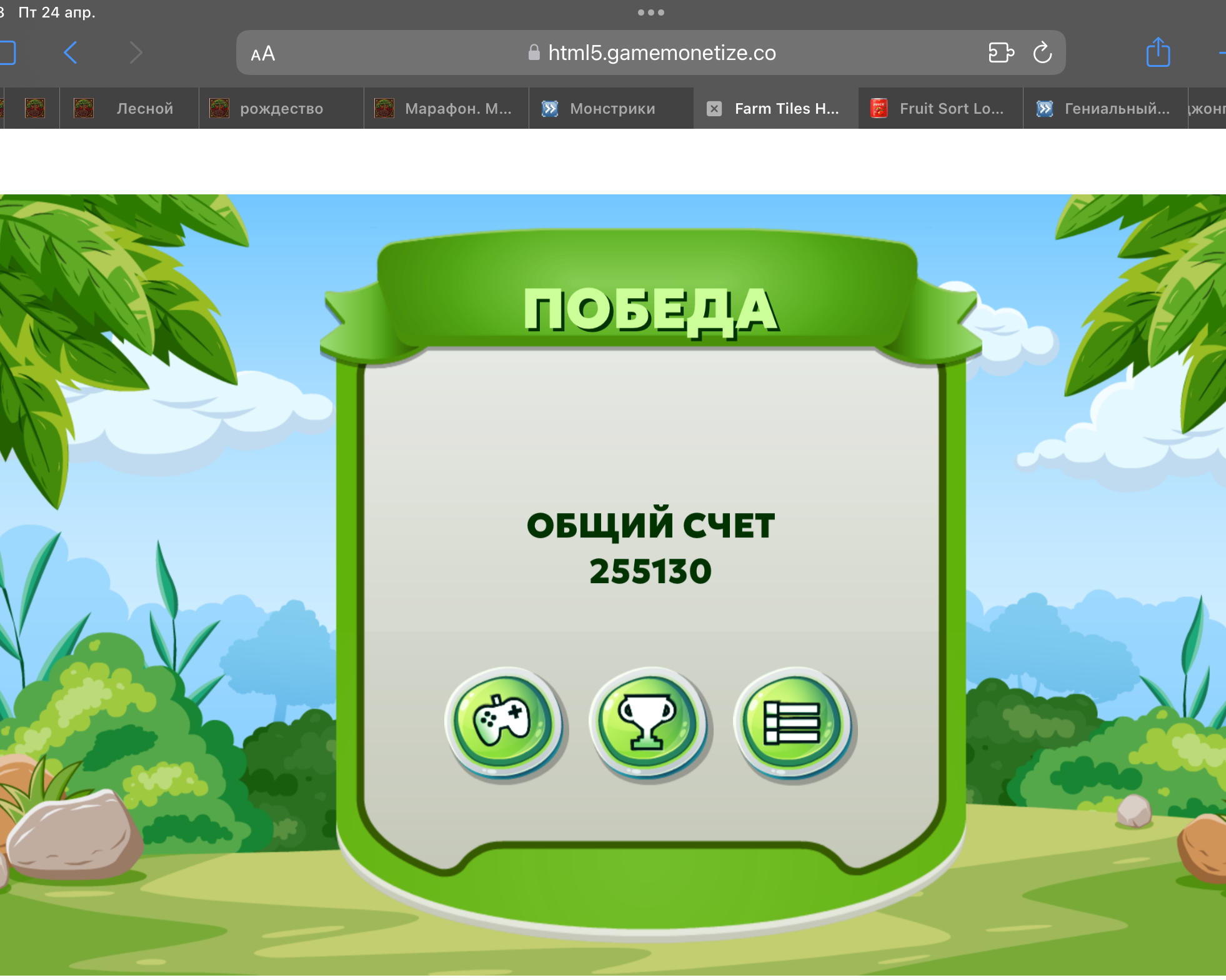This screenshot has width=1226, height=980.
Task: Switch to the рождество tab
Action: pyautogui.click(x=281, y=109)
